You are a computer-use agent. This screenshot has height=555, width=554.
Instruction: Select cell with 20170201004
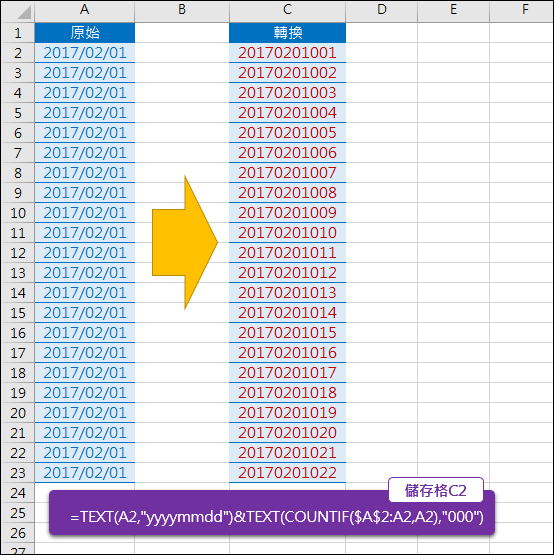click(287, 113)
